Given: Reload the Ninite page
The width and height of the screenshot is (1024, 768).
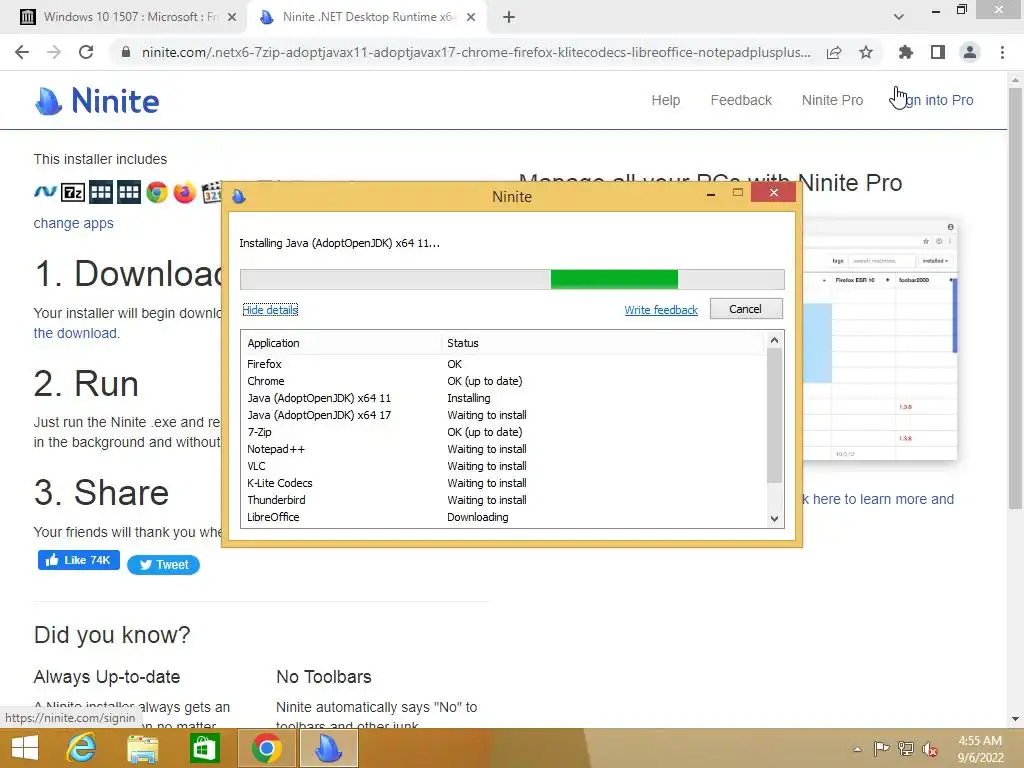Looking at the screenshot, I should 86,52.
